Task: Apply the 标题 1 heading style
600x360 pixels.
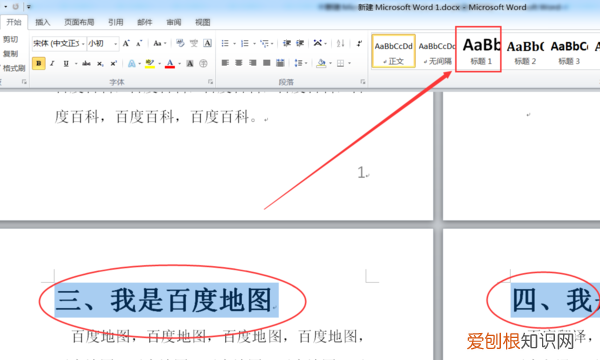Action: tap(478, 50)
